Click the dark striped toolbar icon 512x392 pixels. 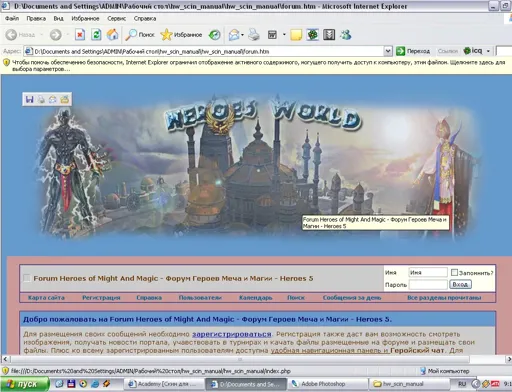click(329, 35)
